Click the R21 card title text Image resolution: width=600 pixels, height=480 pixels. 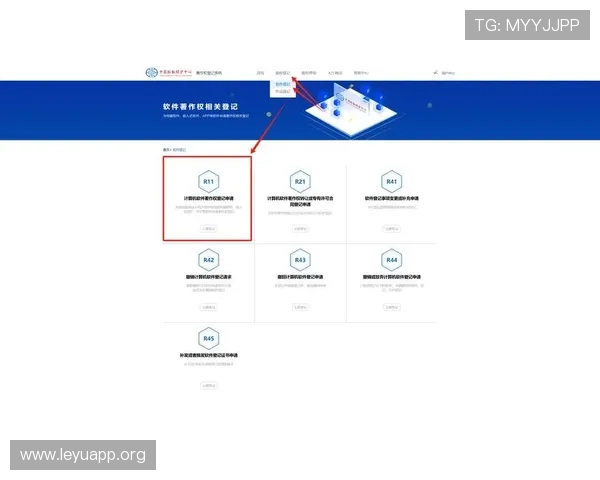click(x=300, y=201)
